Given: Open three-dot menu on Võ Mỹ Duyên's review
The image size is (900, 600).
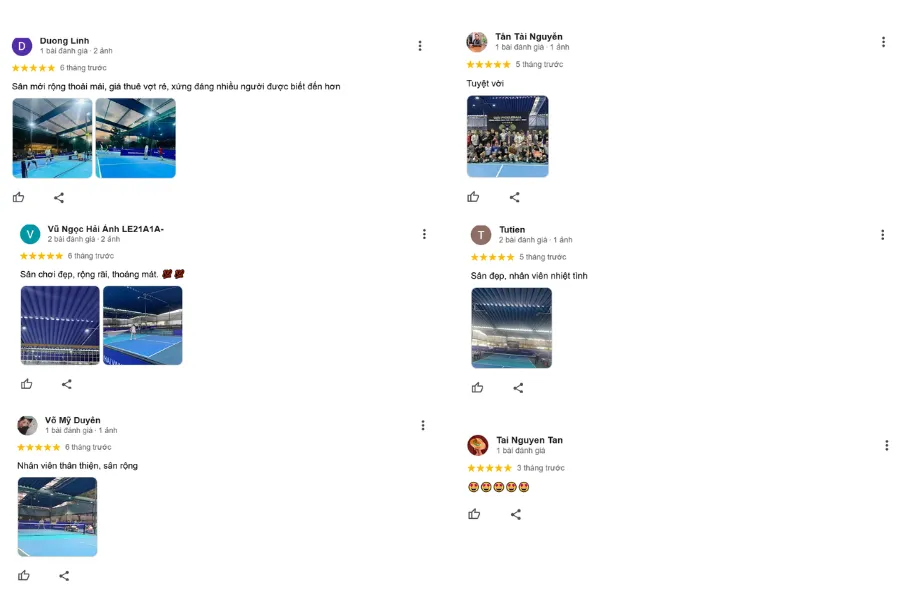Looking at the screenshot, I should coord(423,425).
